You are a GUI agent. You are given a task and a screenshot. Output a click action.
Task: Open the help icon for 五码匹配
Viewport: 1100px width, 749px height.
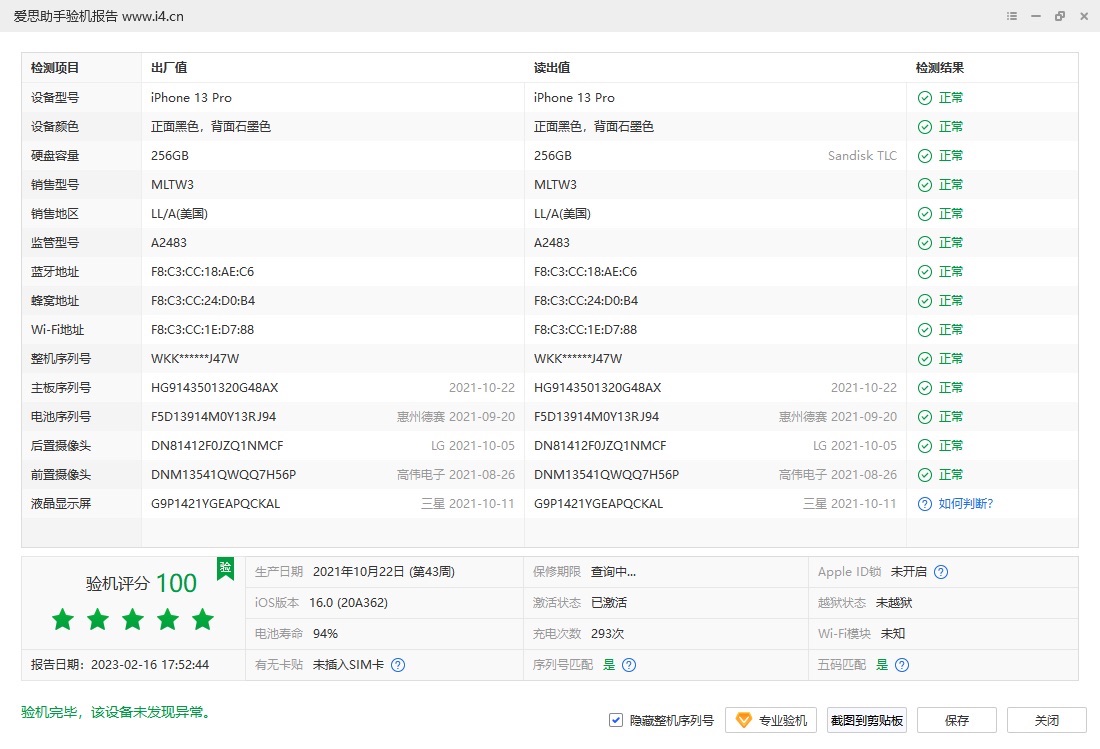tap(902, 665)
